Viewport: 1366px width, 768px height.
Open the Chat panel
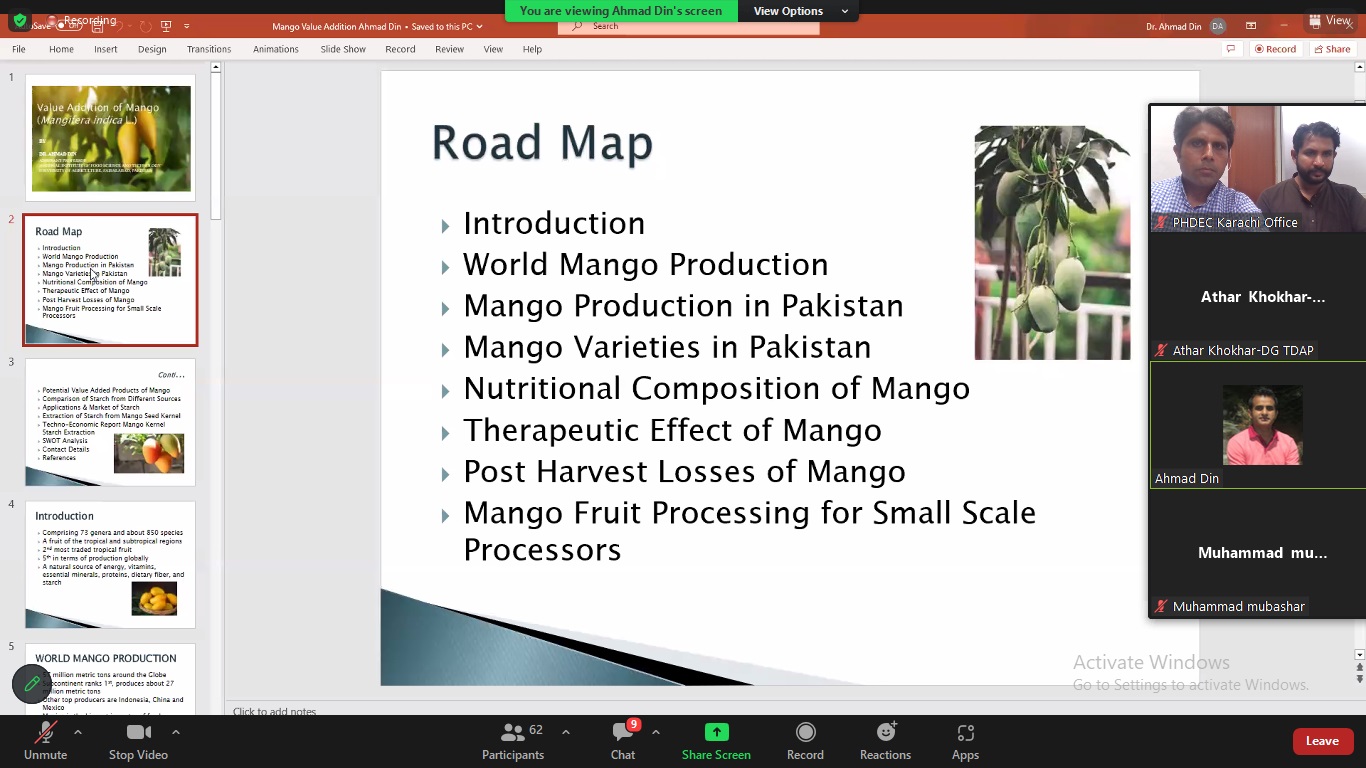pyautogui.click(x=623, y=741)
